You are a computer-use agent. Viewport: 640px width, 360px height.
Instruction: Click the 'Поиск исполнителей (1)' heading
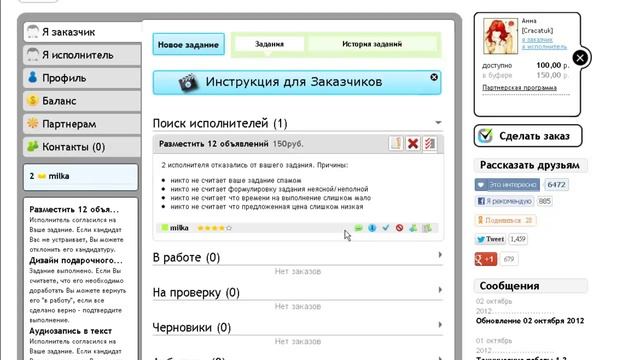click(220, 123)
